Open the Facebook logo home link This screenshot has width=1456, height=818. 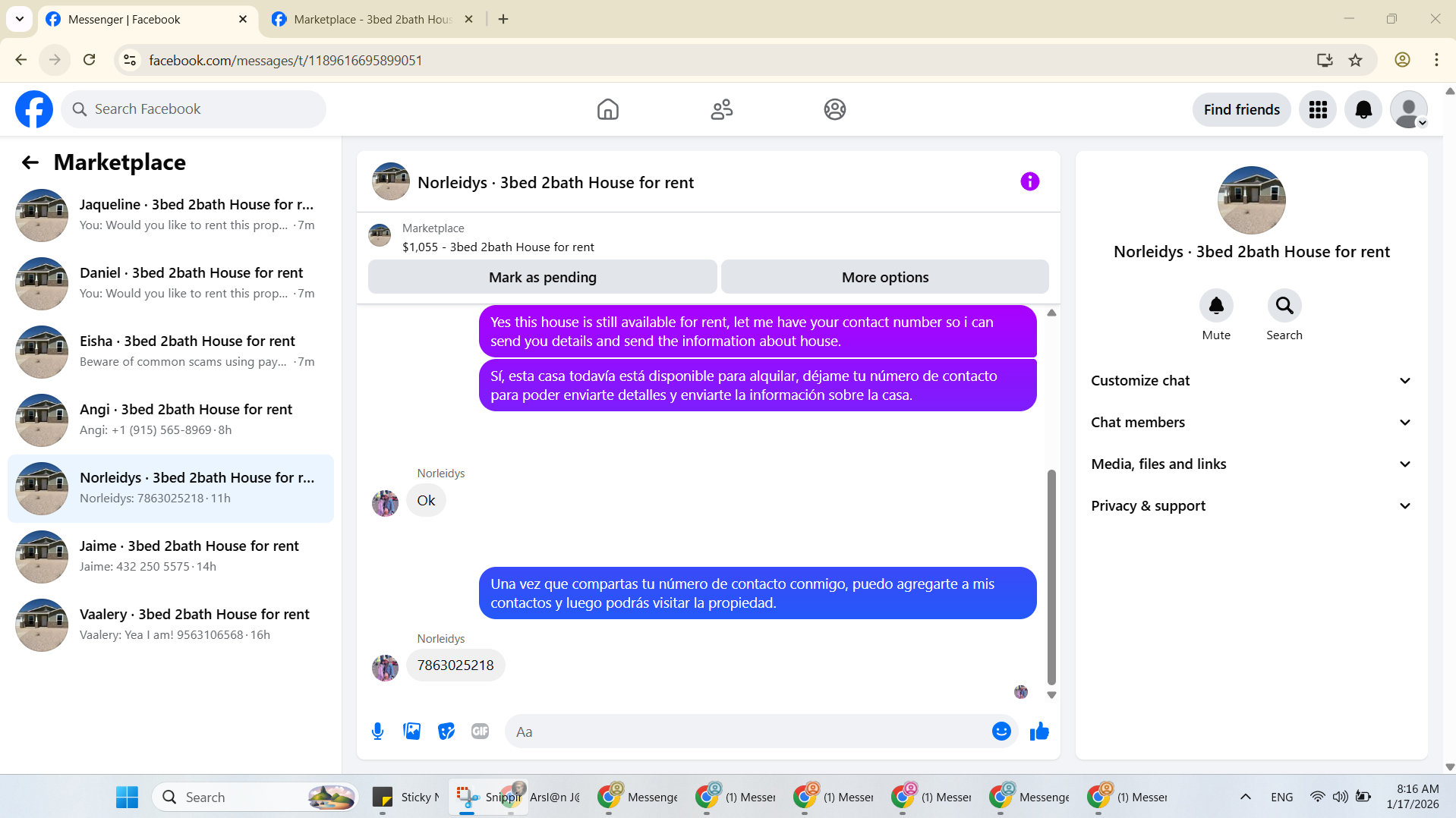(x=34, y=109)
